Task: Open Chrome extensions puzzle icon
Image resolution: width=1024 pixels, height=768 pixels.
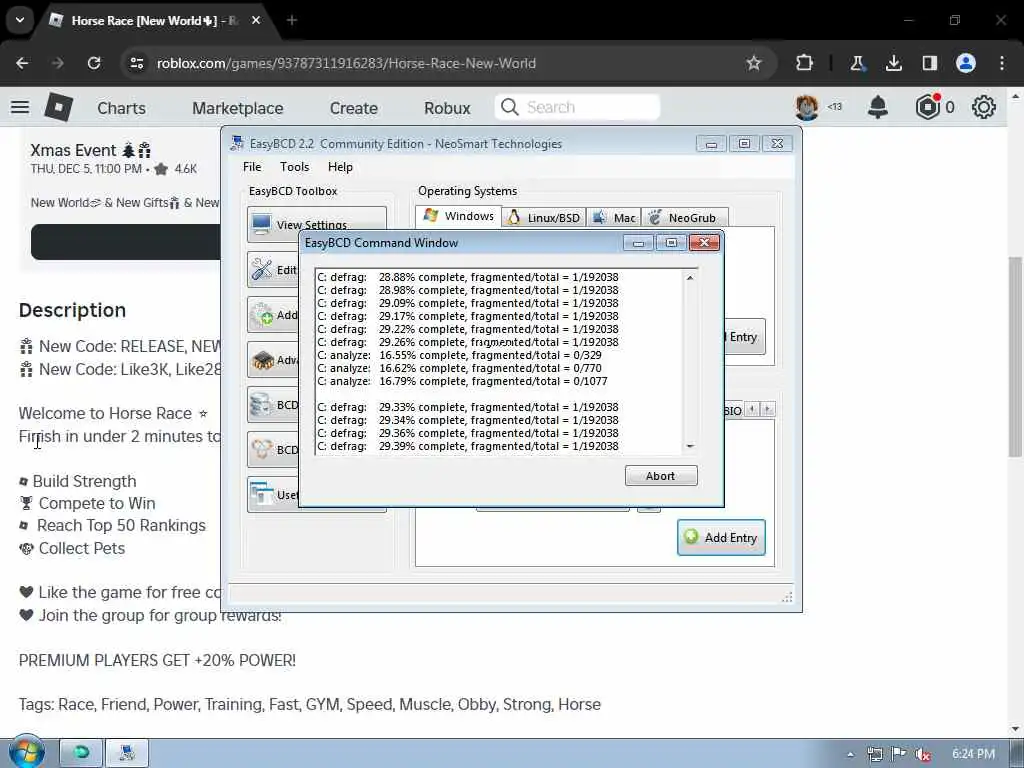Action: point(805,63)
